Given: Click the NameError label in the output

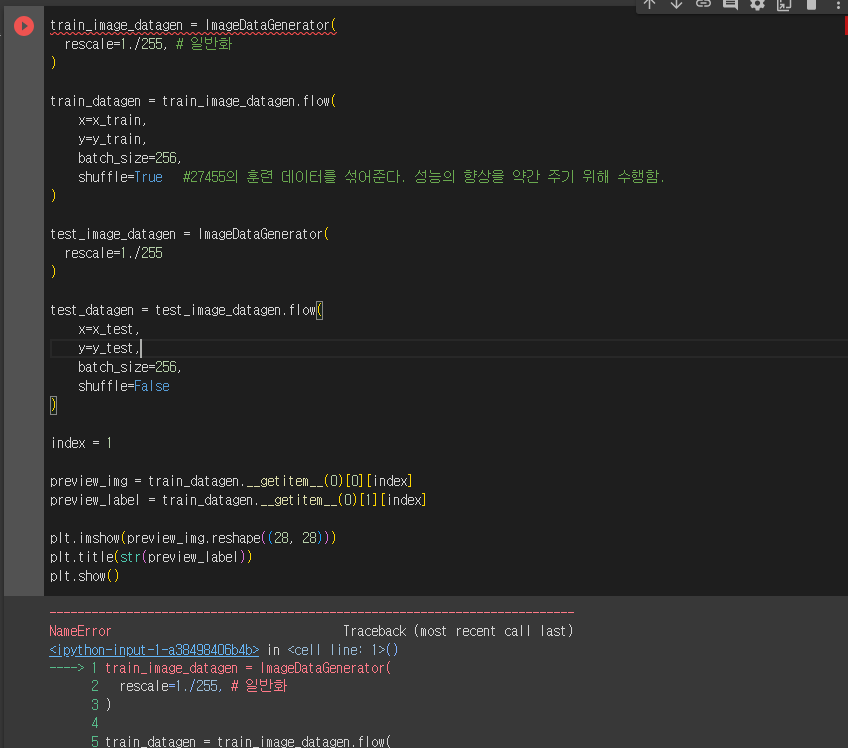Looking at the screenshot, I should pyautogui.click(x=80, y=631).
